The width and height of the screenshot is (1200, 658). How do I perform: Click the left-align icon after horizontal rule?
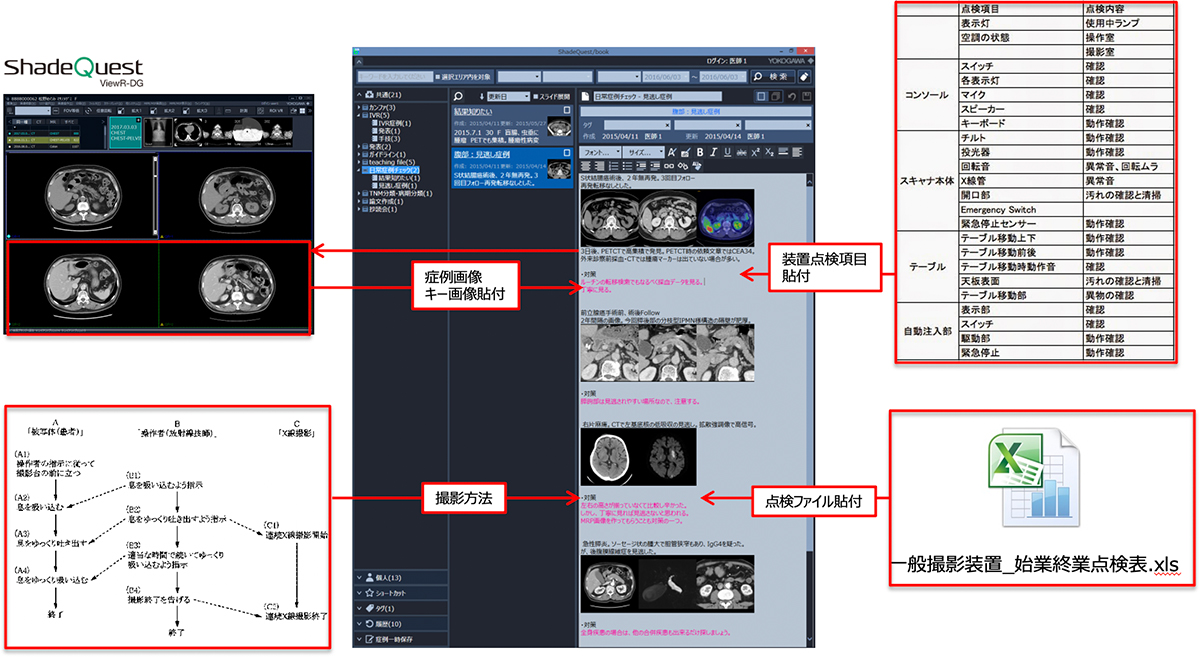[x=798, y=152]
